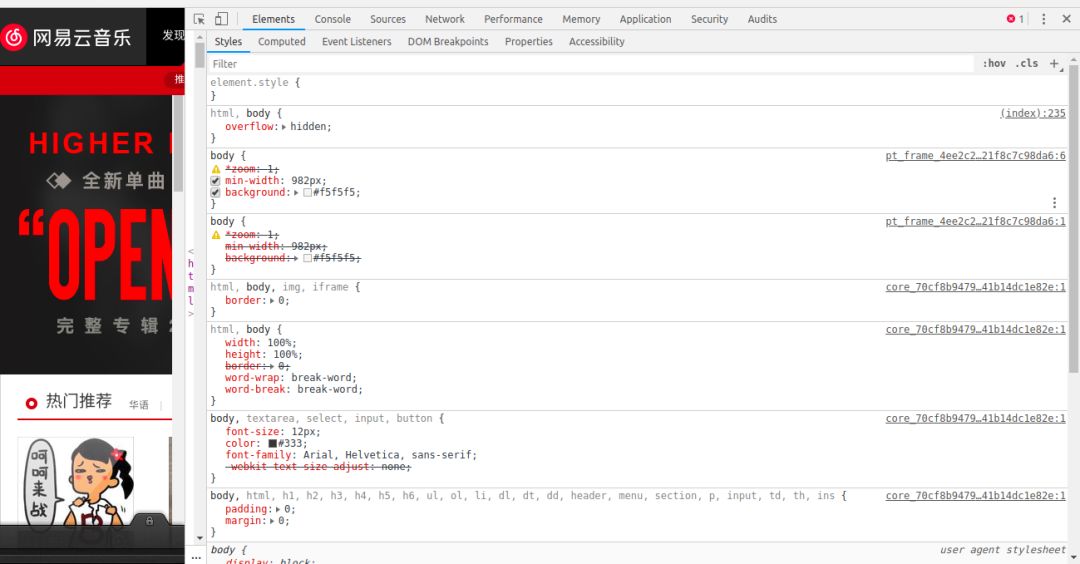The height and width of the screenshot is (564, 1080).
Task: Click word-wrap: break-word value
Action: coord(324,378)
